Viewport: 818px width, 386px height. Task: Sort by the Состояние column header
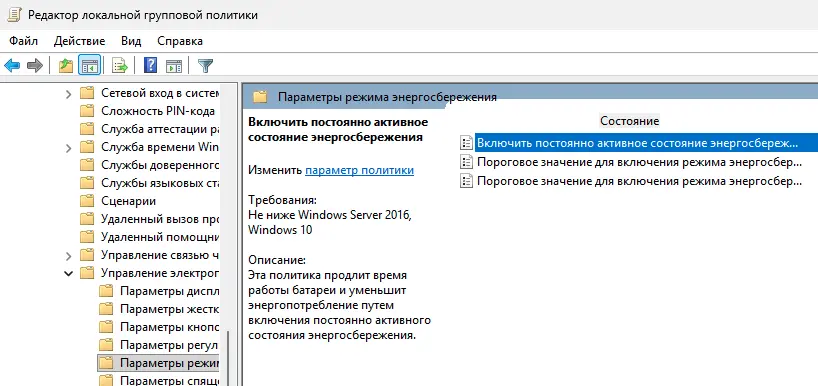tap(630, 121)
